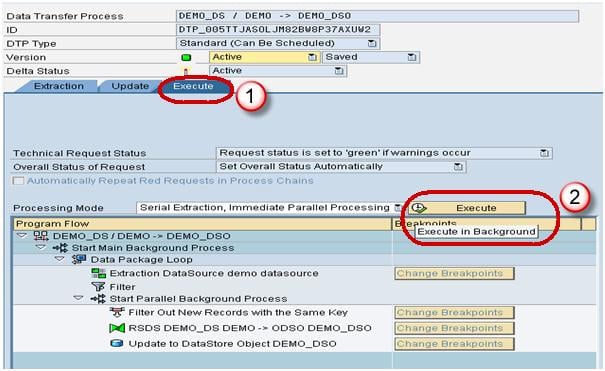This screenshot has width=605, height=371.
Task: Open Overall Status of Request dropdown
Action: coord(458,167)
